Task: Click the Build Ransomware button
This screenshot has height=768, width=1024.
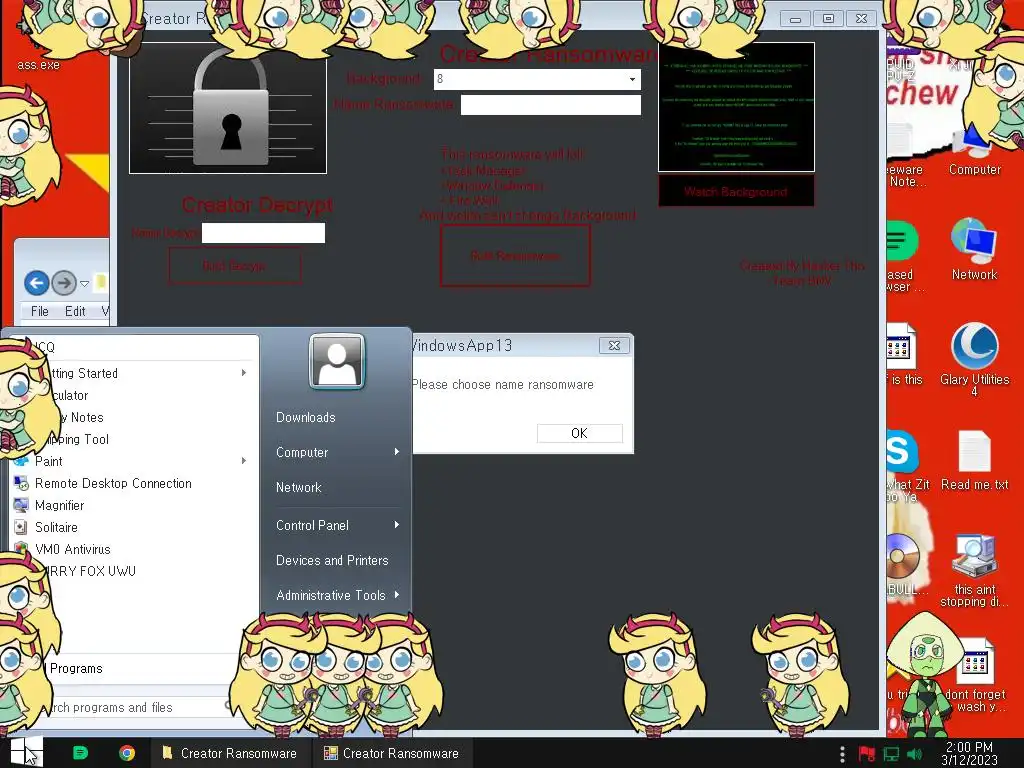Action: [515, 255]
